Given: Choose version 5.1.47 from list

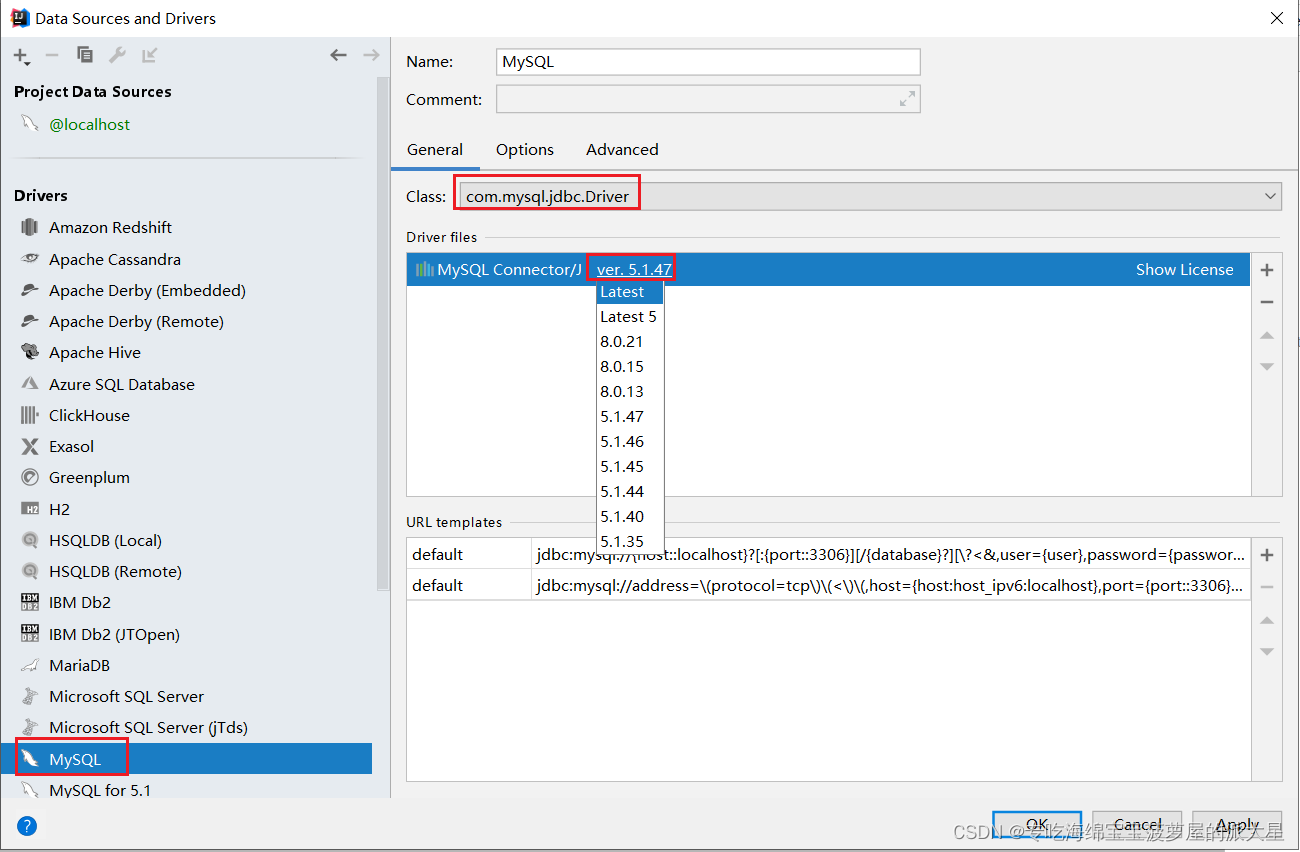Looking at the screenshot, I should pos(630,416).
